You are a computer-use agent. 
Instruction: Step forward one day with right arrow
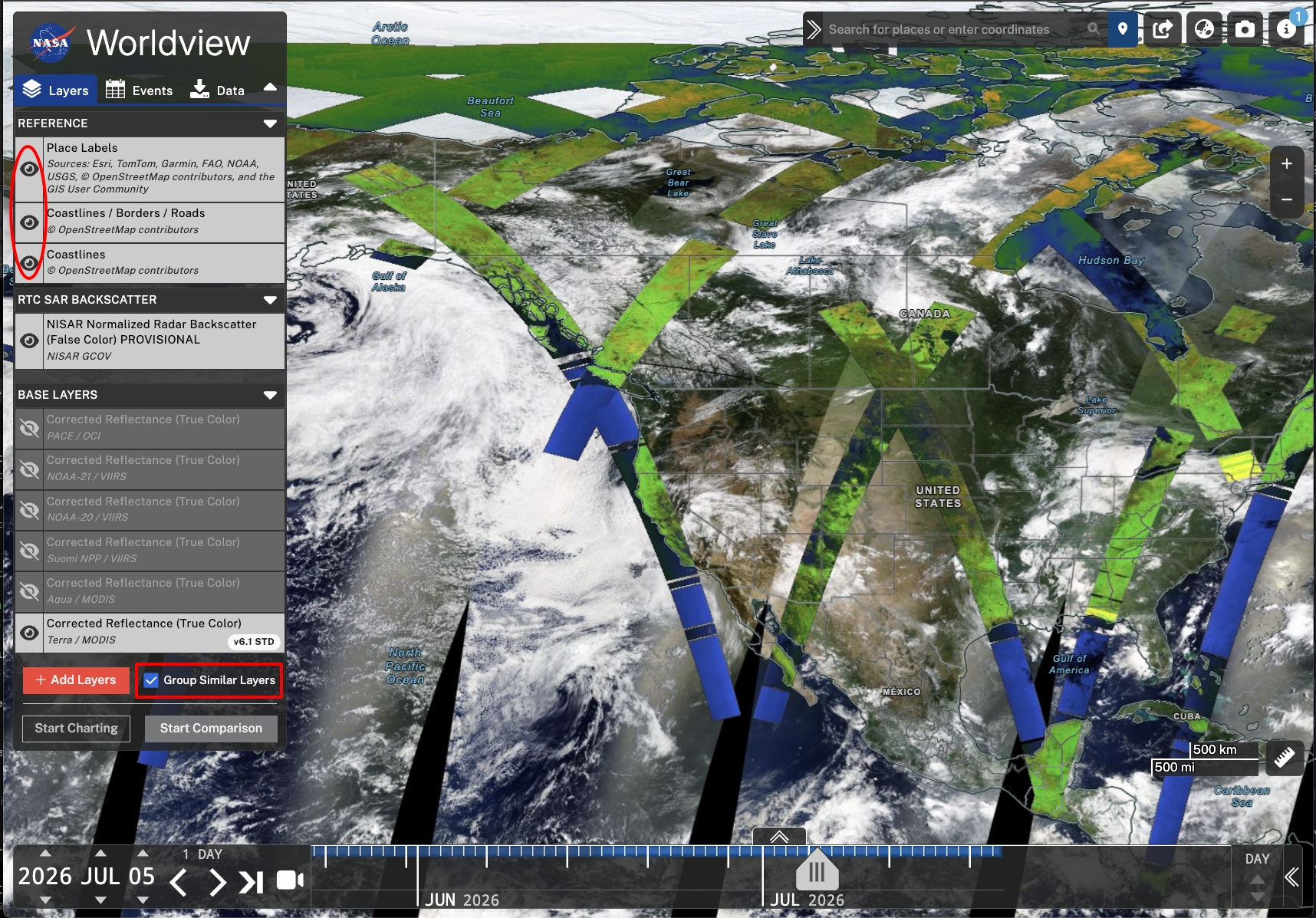(x=217, y=883)
